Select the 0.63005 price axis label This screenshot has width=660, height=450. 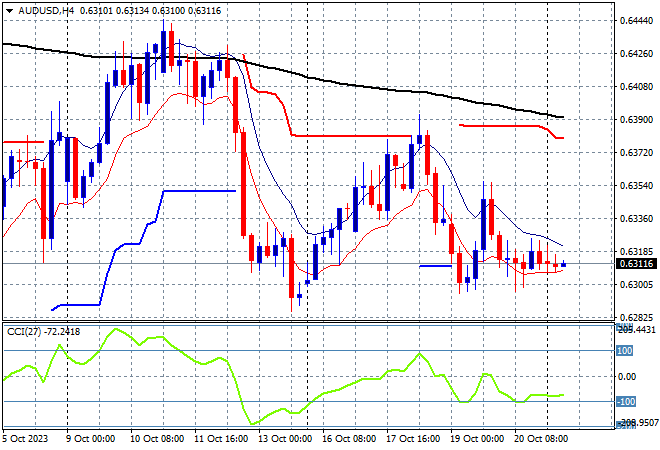(x=637, y=285)
